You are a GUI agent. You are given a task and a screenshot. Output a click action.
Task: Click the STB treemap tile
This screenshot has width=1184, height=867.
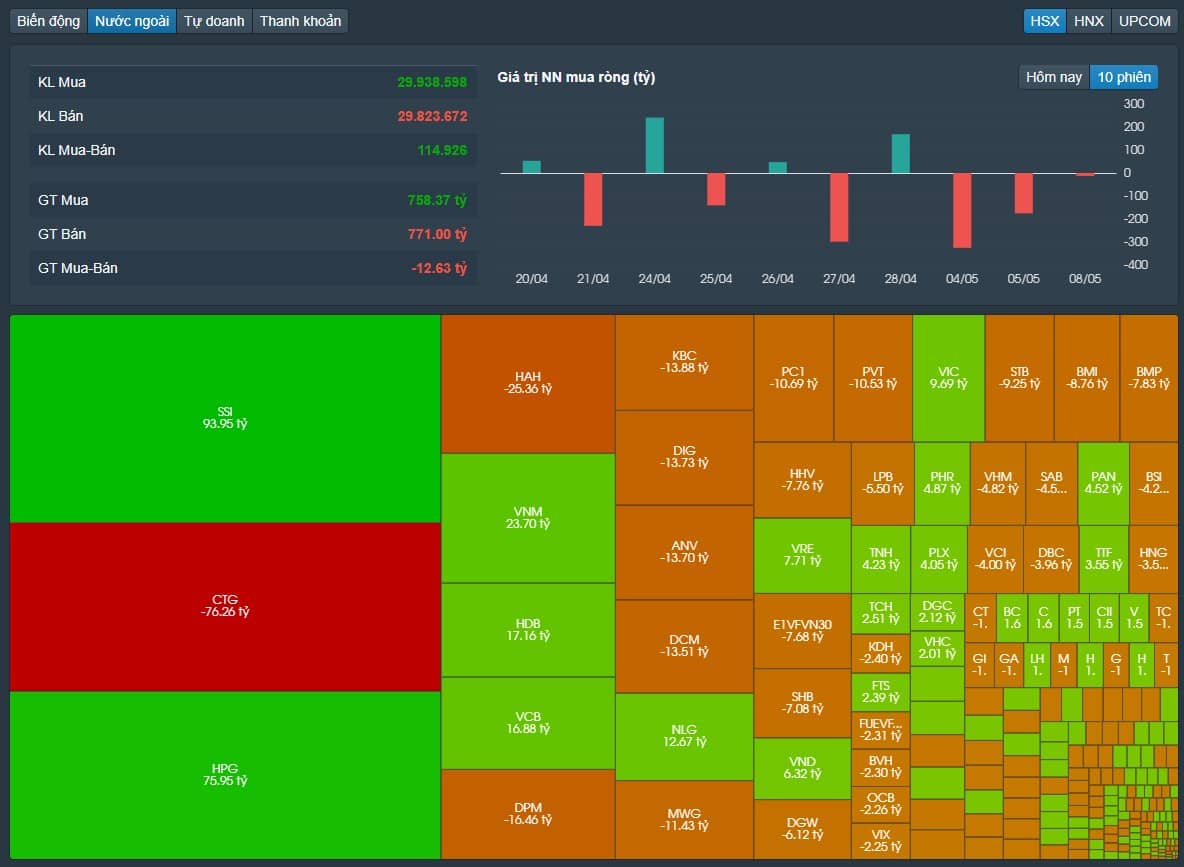(x=1019, y=378)
